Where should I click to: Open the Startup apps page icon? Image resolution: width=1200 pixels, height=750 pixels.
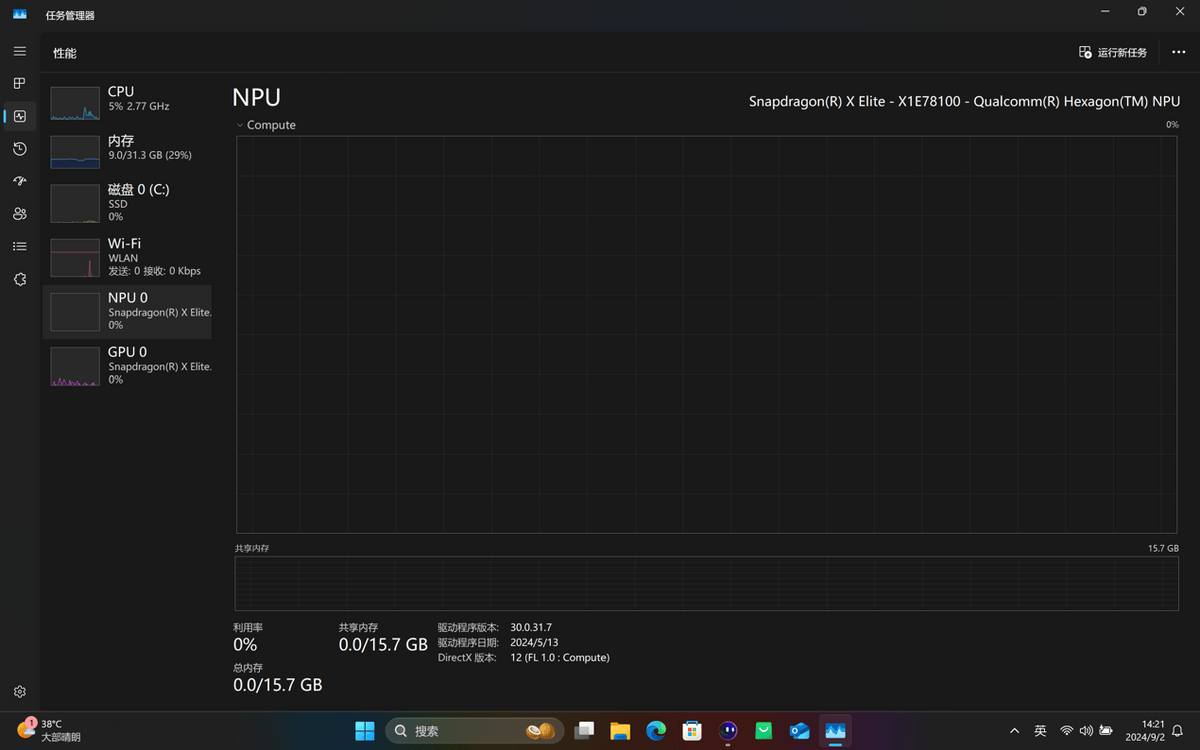coord(20,181)
